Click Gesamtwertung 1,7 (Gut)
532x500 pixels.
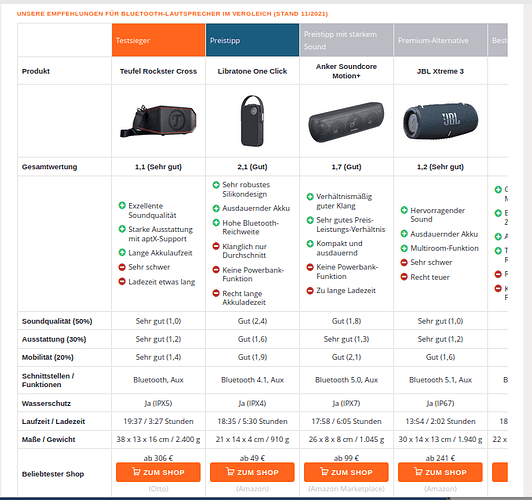(x=346, y=167)
